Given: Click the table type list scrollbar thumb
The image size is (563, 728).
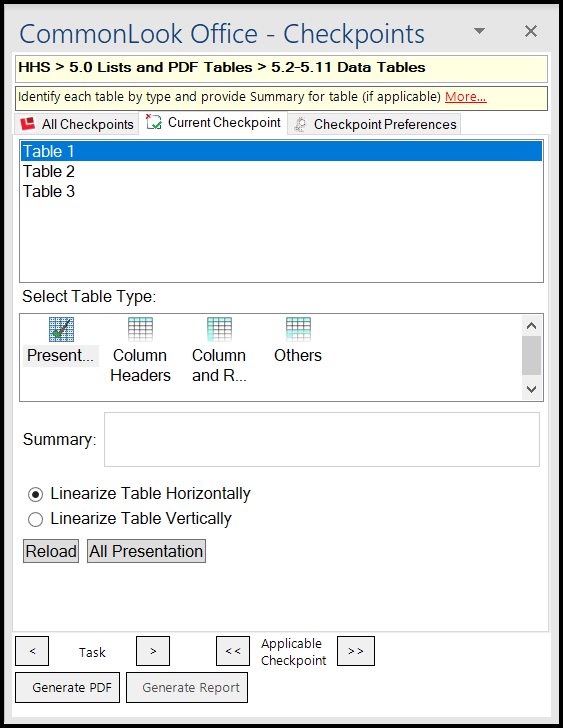Looking at the screenshot, I should (532, 356).
